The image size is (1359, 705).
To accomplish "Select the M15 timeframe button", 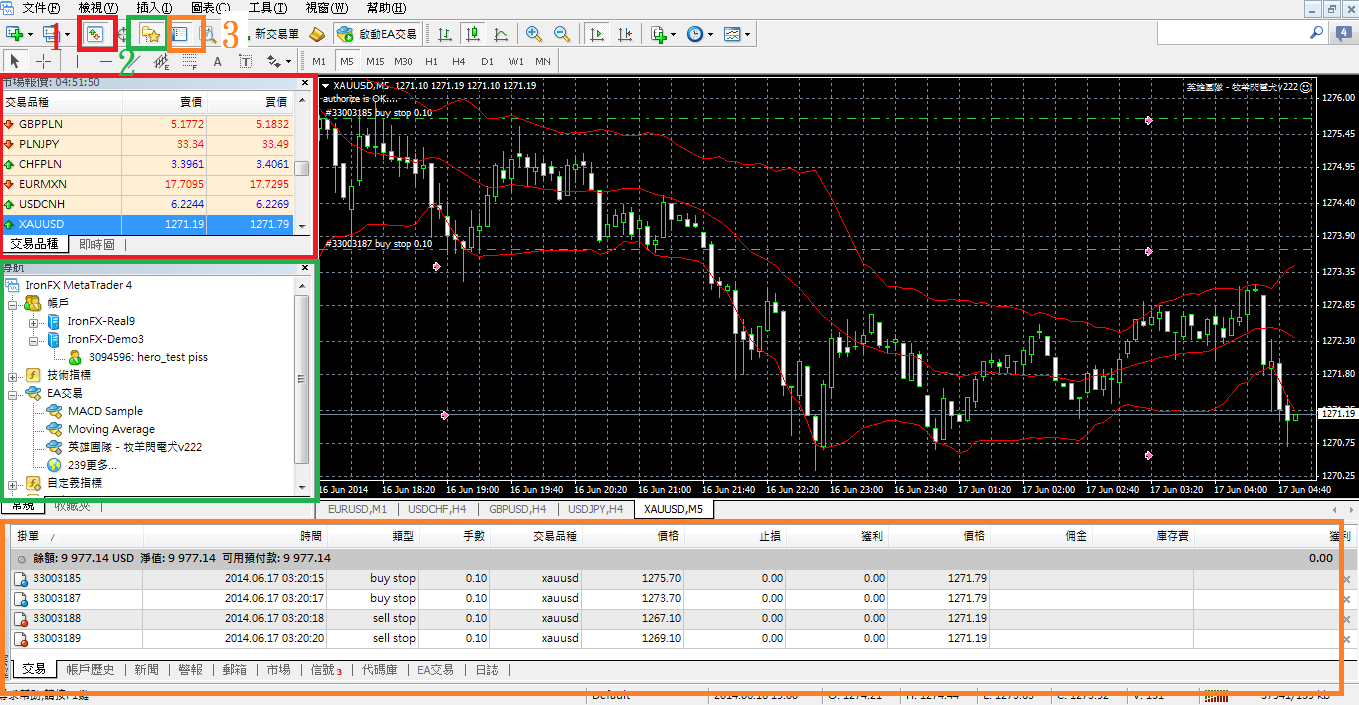I will click(375, 61).
